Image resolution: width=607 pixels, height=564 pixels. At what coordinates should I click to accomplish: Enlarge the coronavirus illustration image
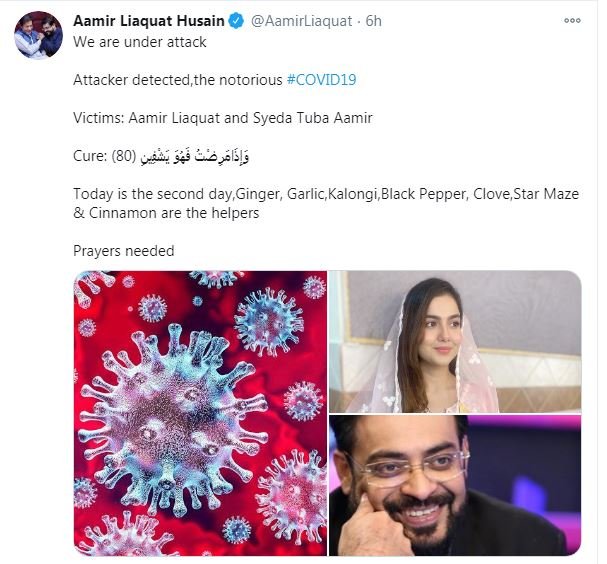click(x=200, y=412)
